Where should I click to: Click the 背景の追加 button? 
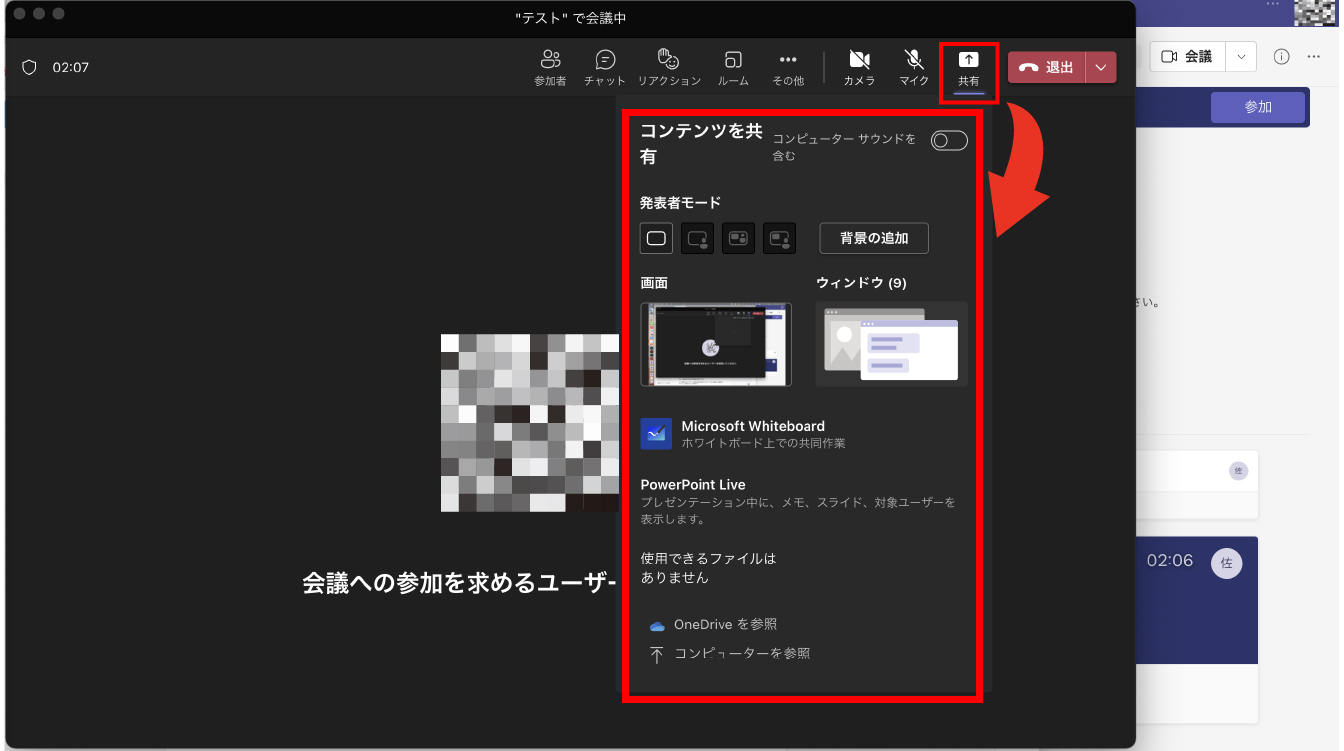tap(874, 239)
